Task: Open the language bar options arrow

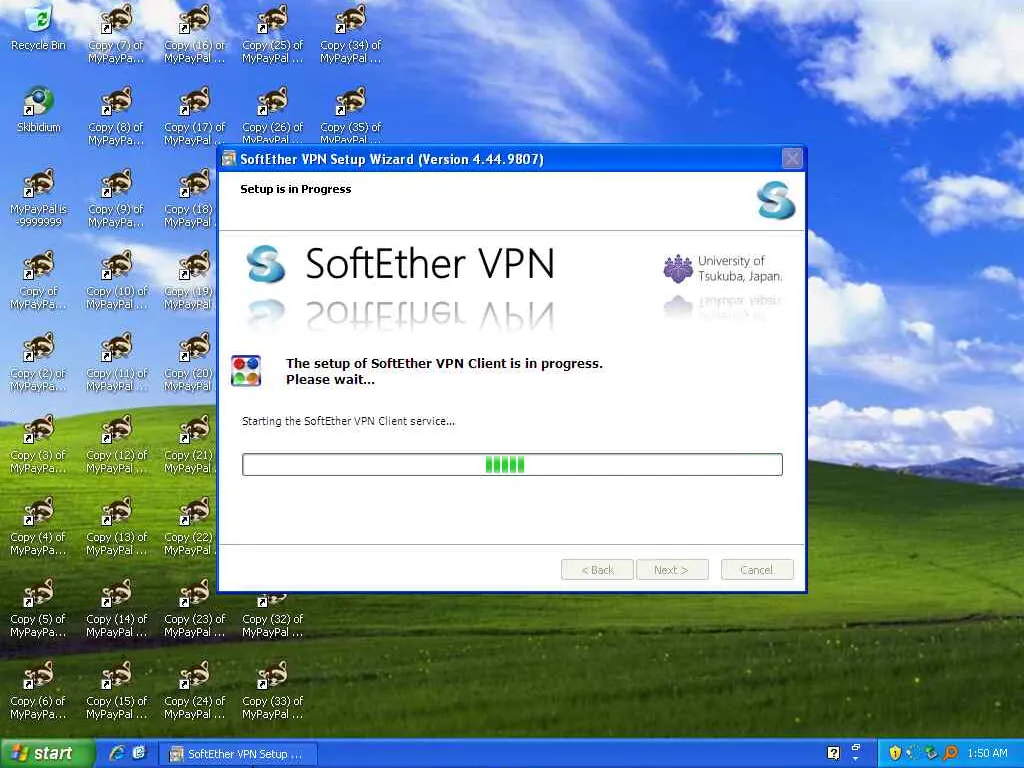Action: pos(856,760)
